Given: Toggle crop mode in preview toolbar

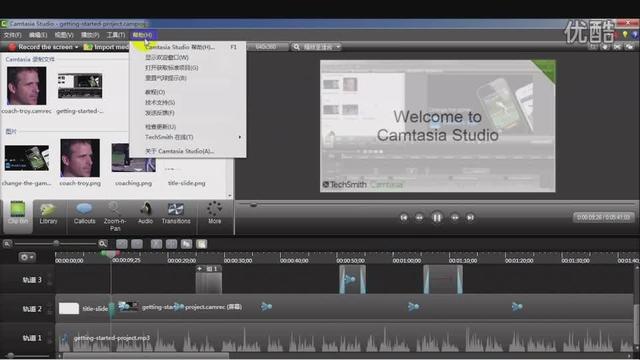Looking at the screenshot, I should [593, 47].
